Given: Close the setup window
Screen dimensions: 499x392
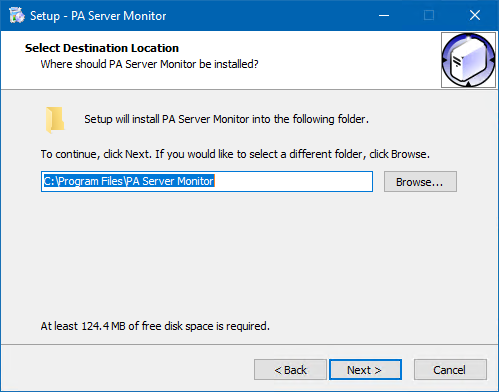Looking at the screenshot, I should 475,15.
